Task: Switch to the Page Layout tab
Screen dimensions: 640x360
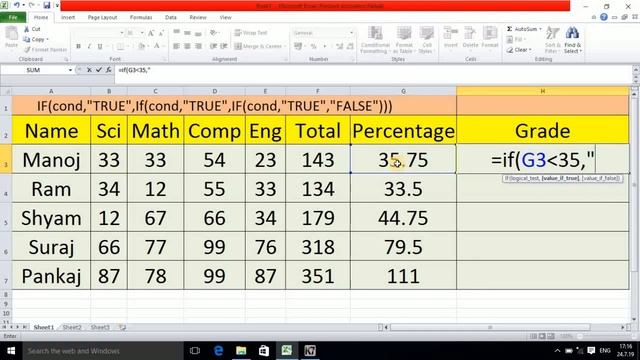Action: click(x=102, y=17)
